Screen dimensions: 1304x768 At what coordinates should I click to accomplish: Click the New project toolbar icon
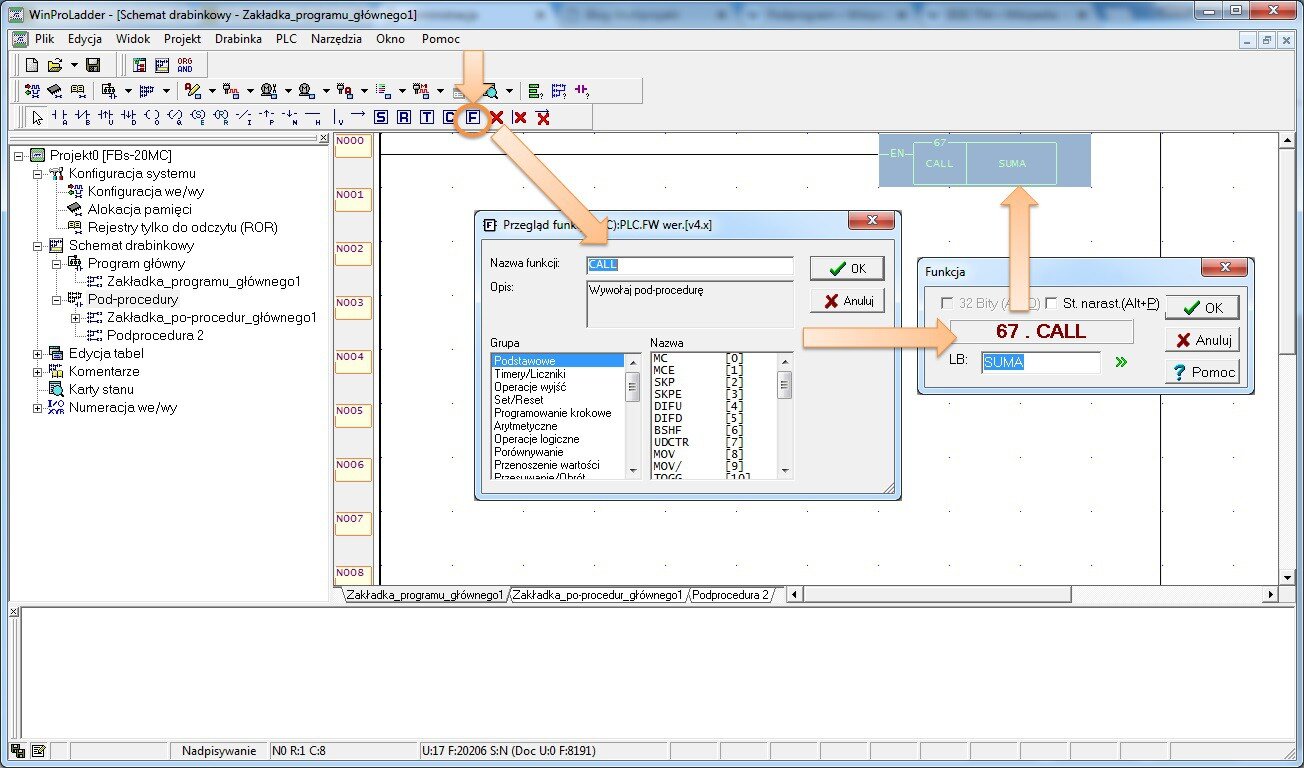point(32,65)
